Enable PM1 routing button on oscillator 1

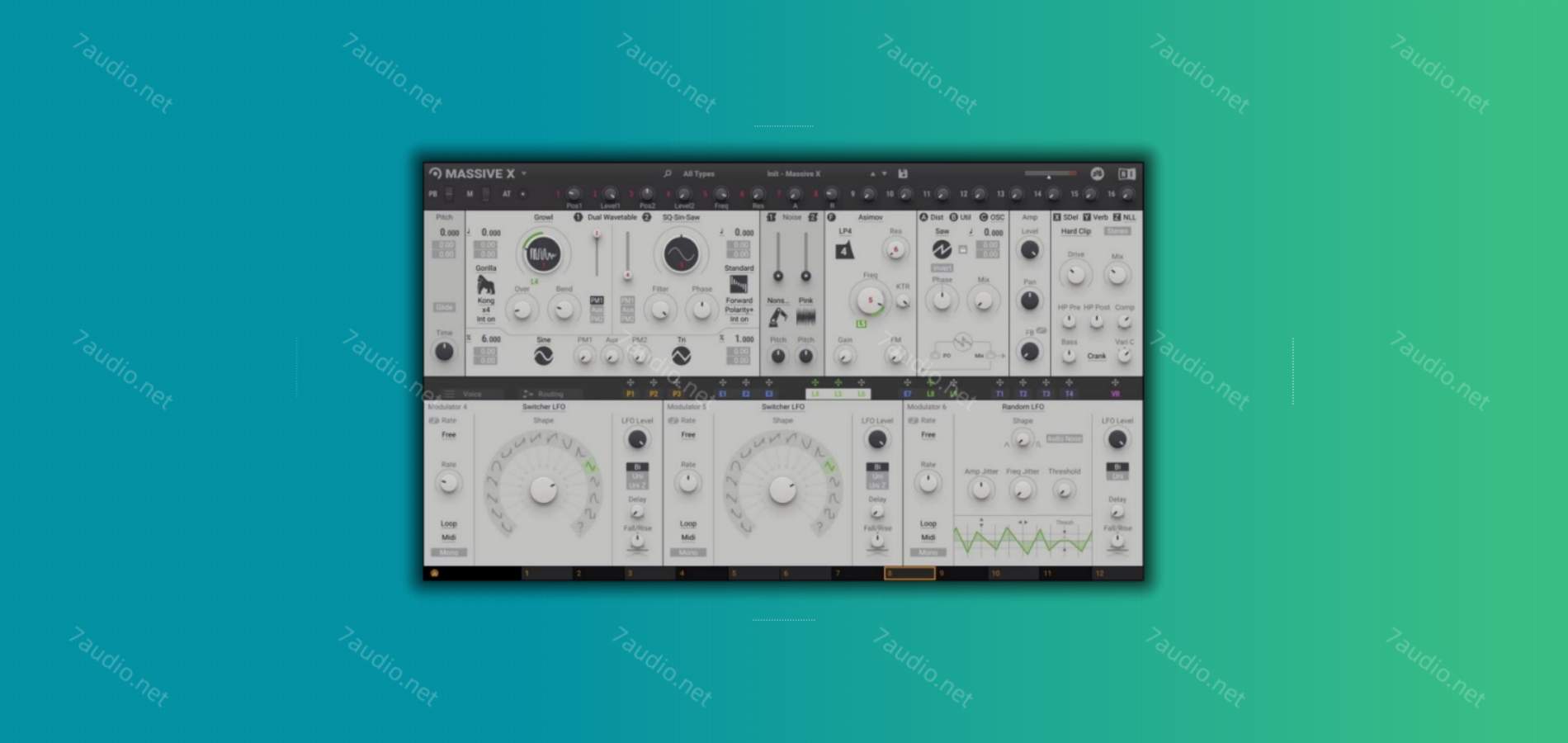(x=597, y=301)
